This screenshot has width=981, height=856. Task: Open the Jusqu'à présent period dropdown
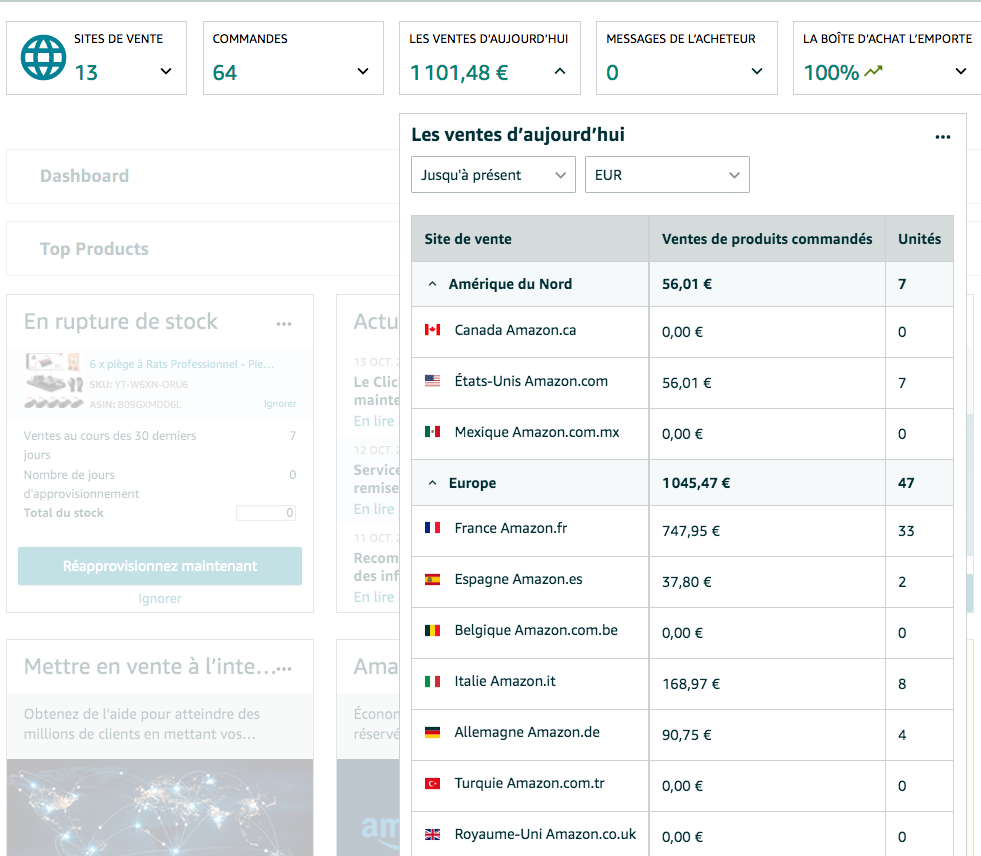pos(493,175)
